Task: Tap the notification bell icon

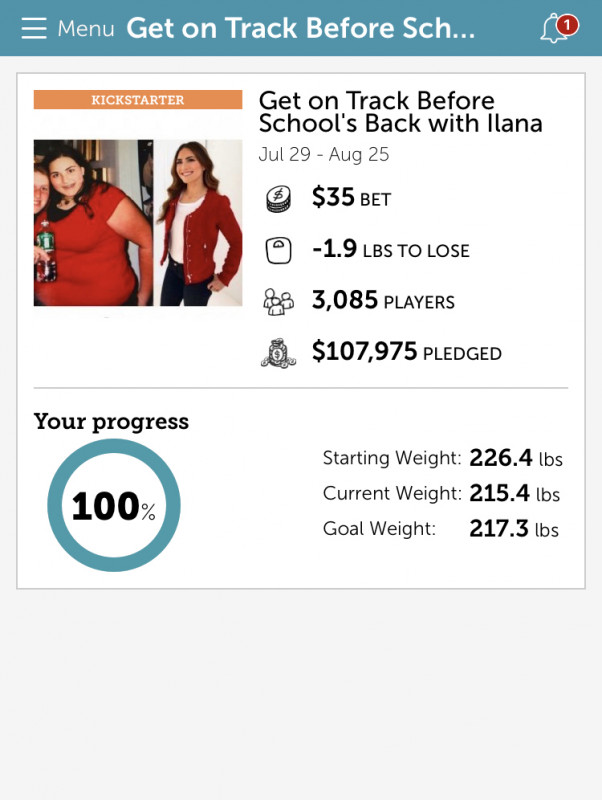Action: pos(554,30)
